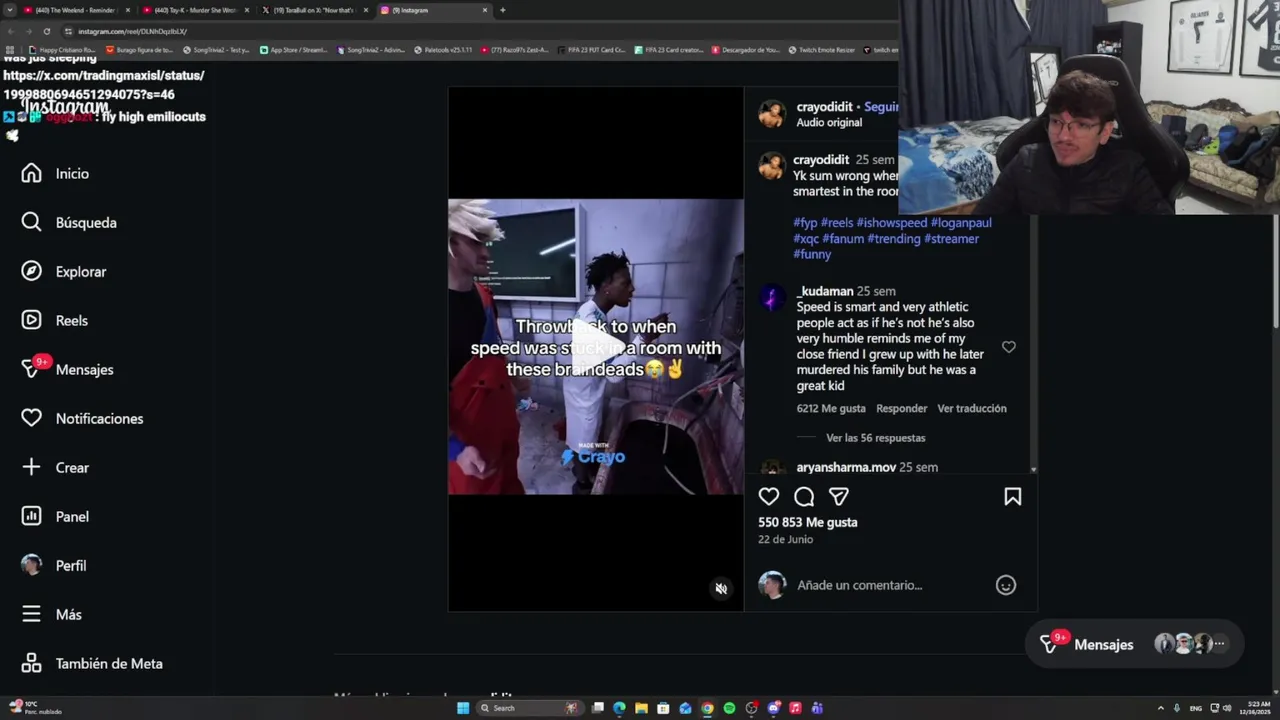The width and height of the screenshot is (1280, 720).
Task: Open emoji picker in comment box
Action: (x=1006, y=585)
